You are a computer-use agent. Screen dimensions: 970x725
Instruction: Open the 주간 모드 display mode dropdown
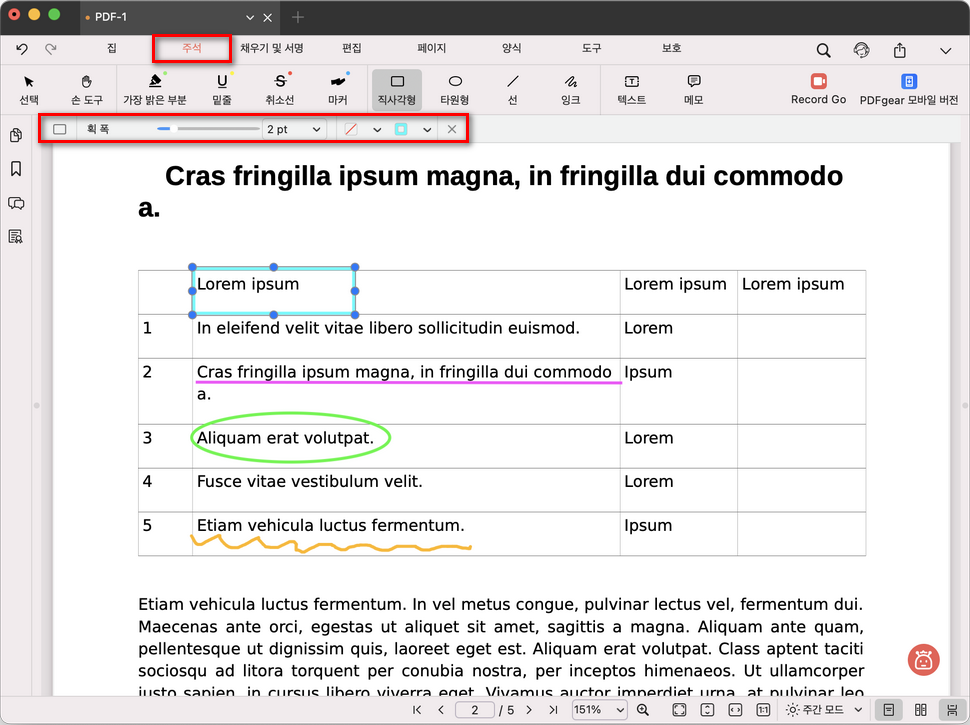click(825, 709)
